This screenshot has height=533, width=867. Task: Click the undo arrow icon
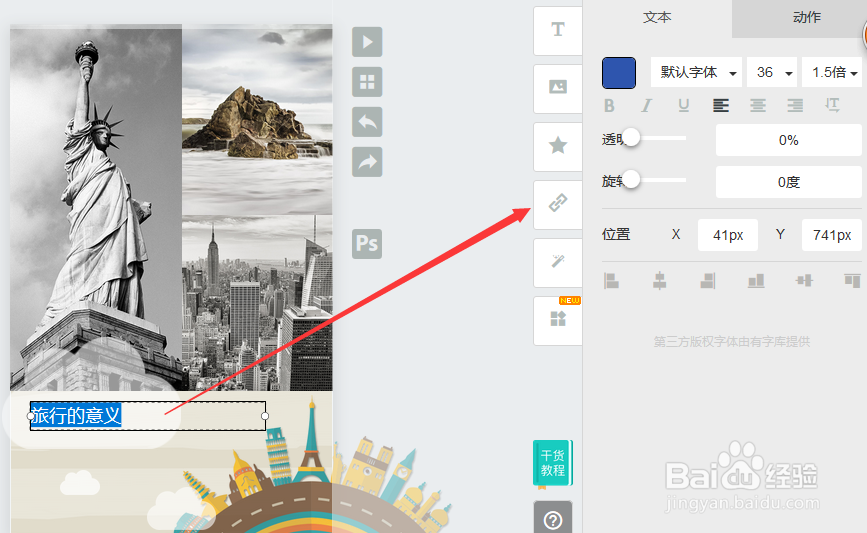pos(367,122)
